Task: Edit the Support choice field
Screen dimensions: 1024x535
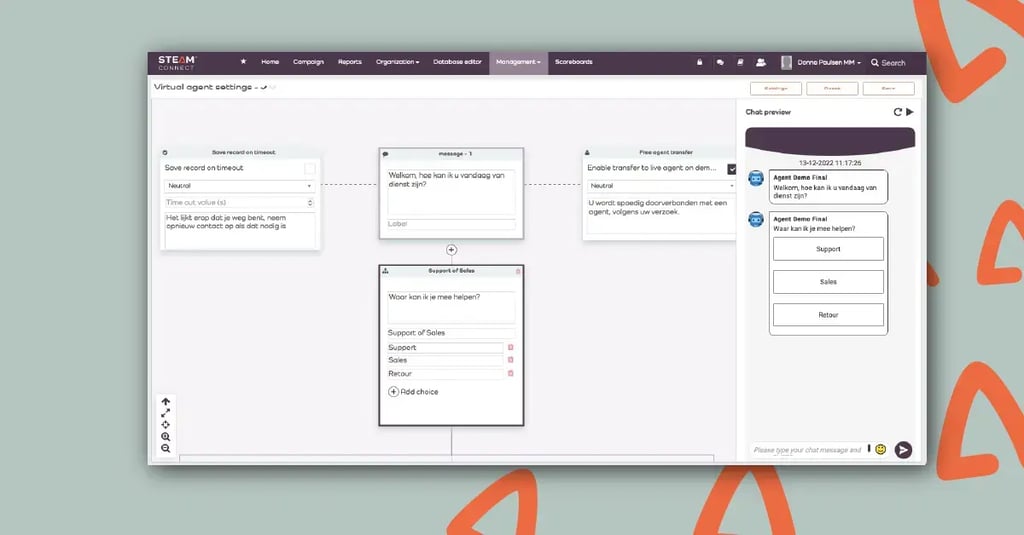Action: 445,348
